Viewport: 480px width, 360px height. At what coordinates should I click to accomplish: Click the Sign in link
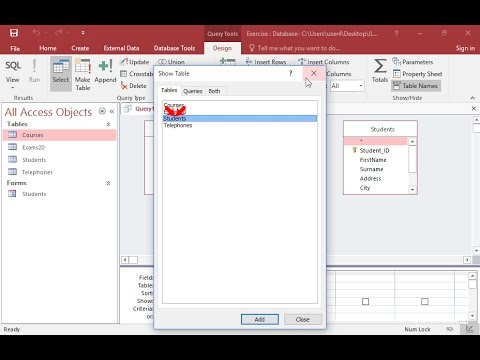[x=465, y=48]
